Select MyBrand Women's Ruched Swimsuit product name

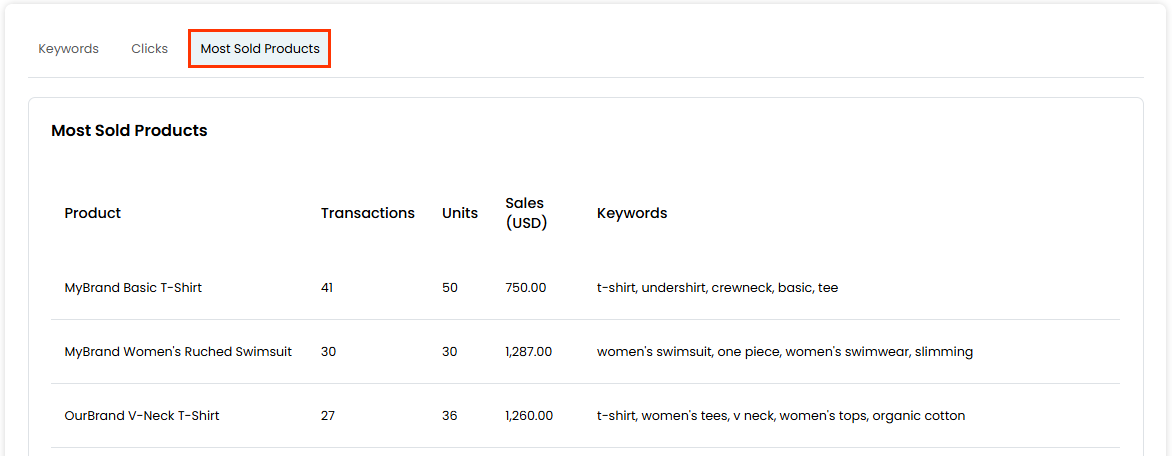pyautogui.click(x=178, y=352)
